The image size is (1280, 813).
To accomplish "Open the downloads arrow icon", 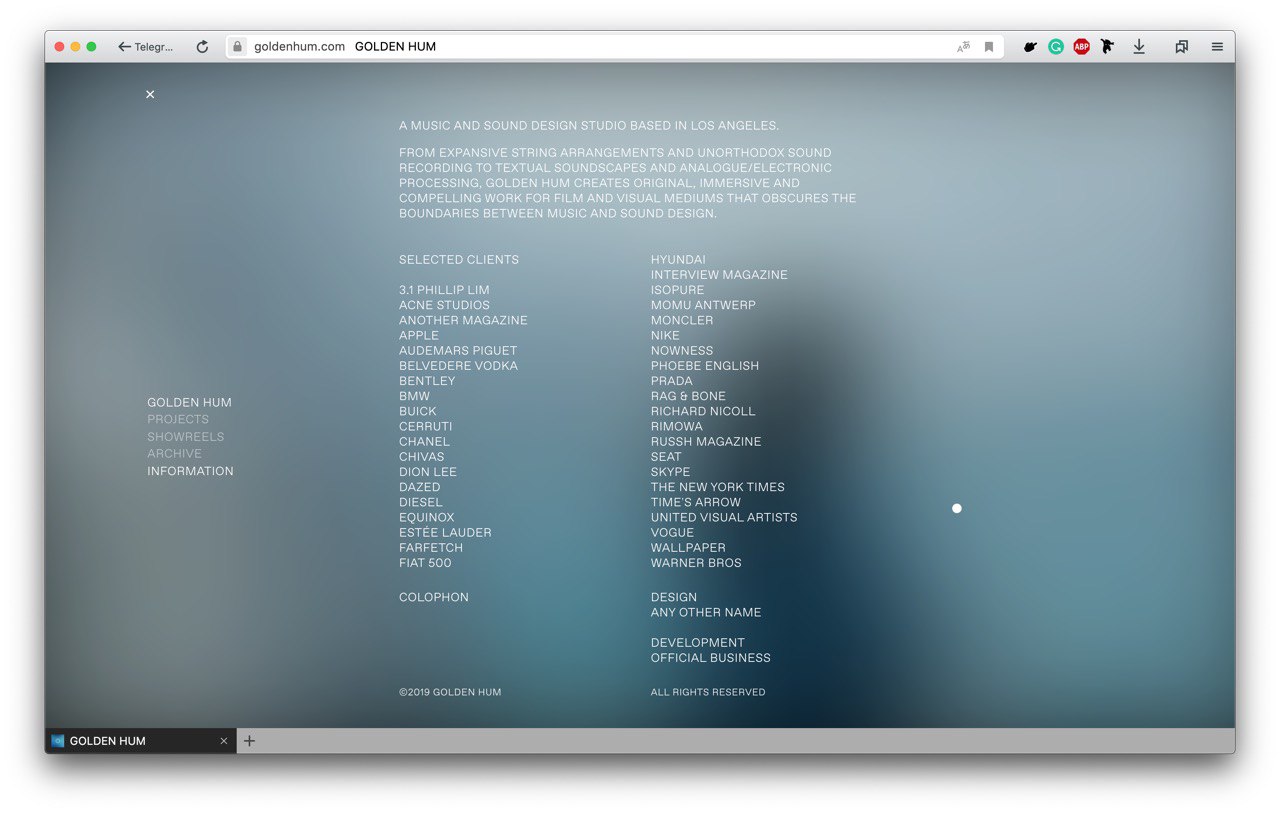I will (x=1139, y=47).
